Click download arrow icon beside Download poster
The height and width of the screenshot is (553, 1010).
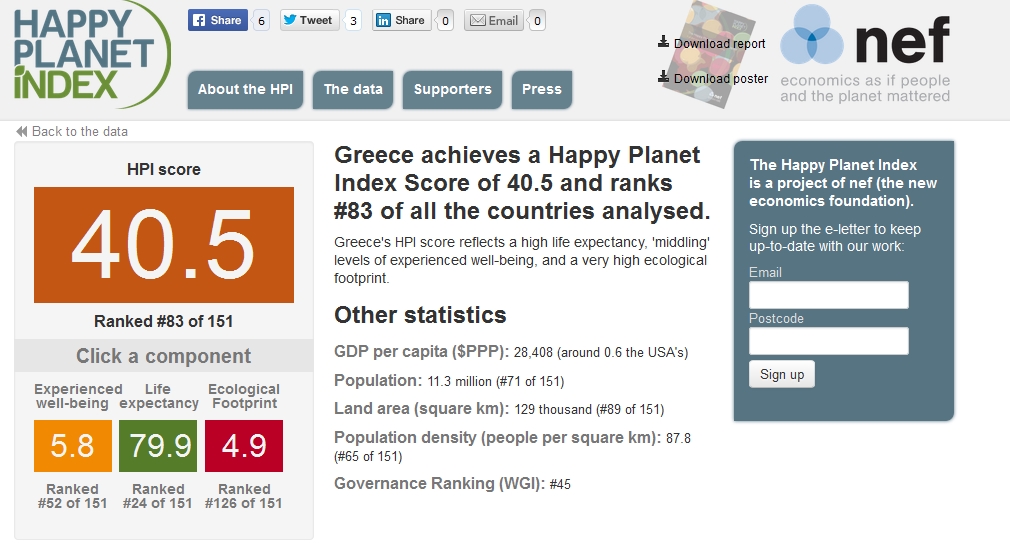click(663, 77)
